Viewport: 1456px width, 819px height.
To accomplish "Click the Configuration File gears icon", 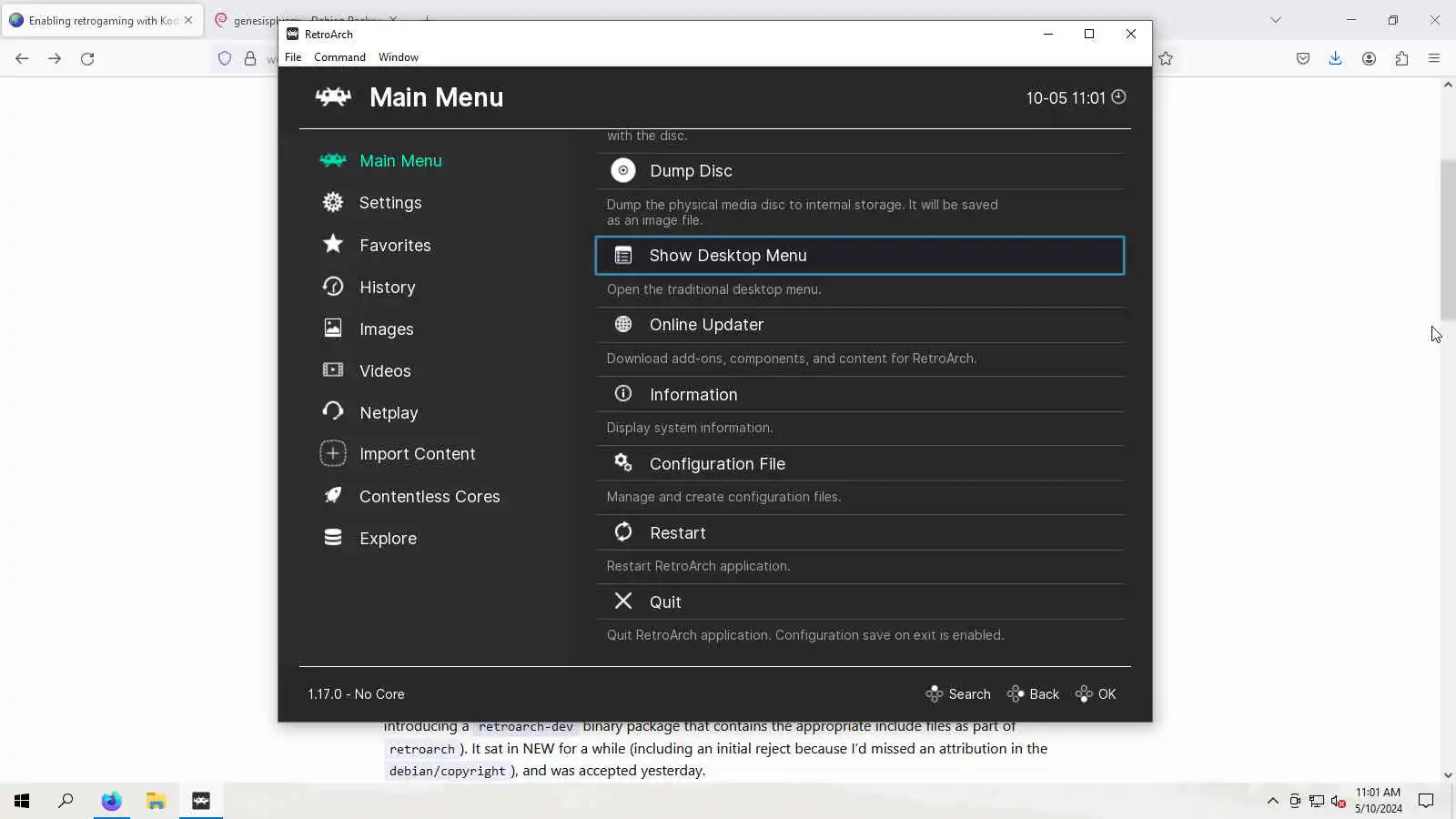I will pos(623,462).
